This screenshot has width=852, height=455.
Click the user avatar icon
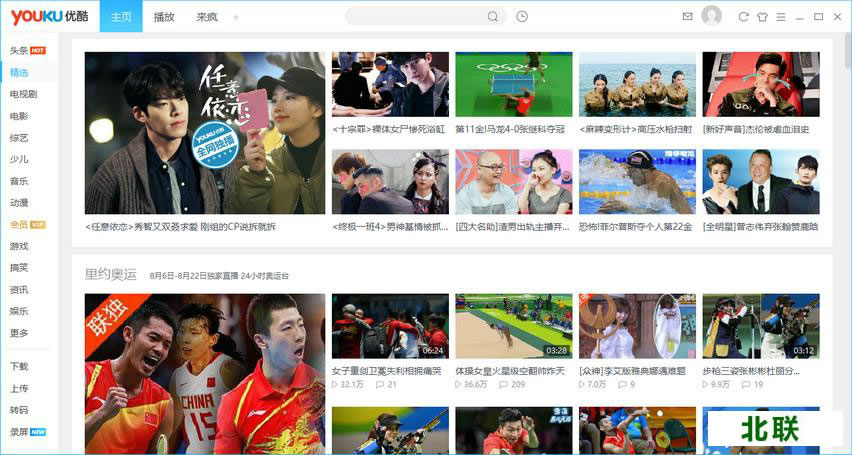click(711, 16)
